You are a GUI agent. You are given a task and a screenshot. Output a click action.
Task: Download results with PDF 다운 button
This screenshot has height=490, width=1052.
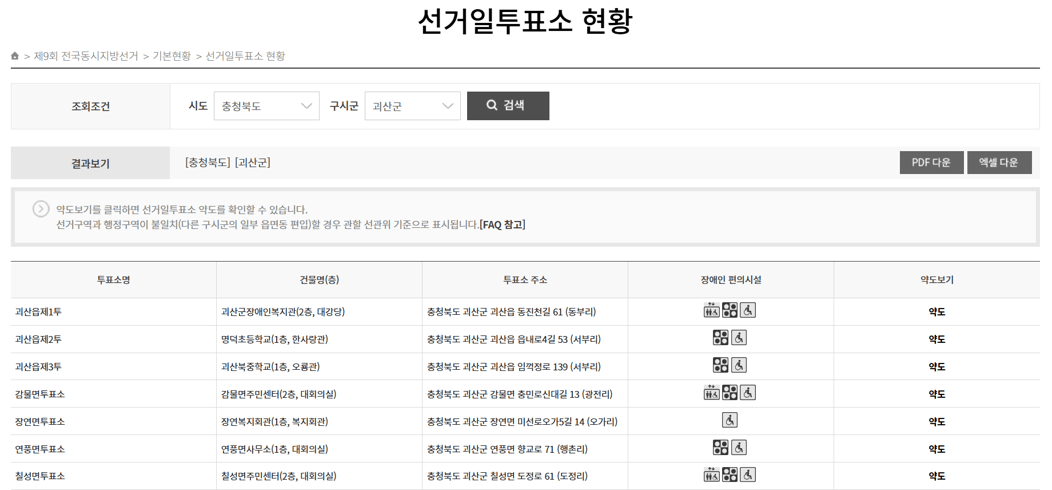pos(931,162)
